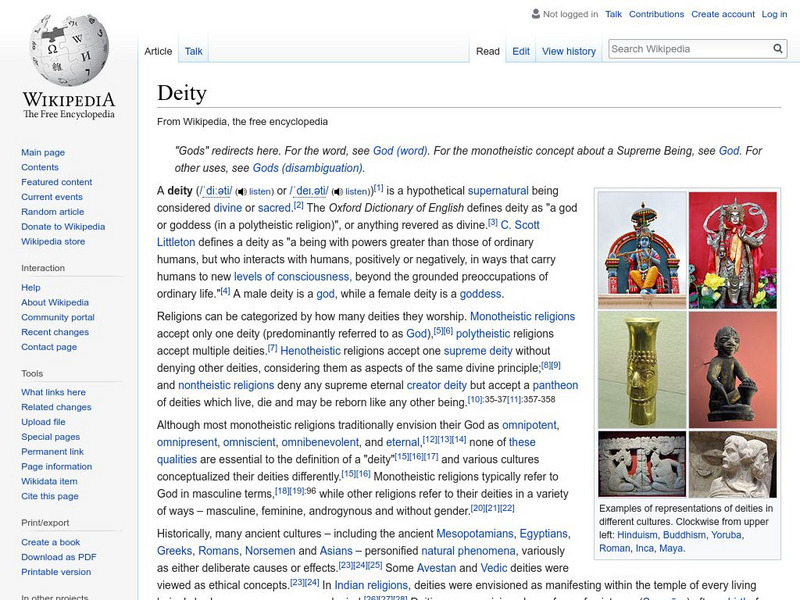Open the Edit tab
The height and width of the screenshot is (600, 800).
point(520,50)
